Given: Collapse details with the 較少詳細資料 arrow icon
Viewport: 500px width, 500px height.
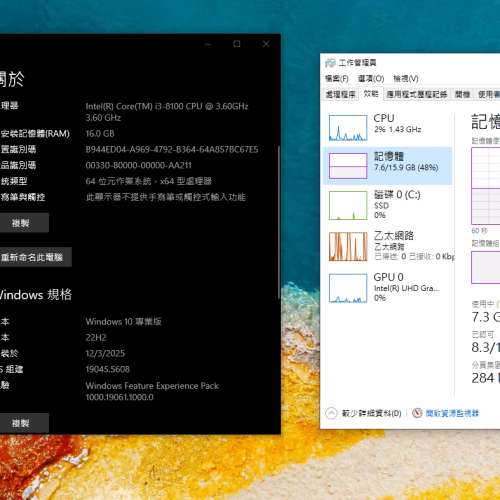Looking at the screenshot, I should 331,413.
